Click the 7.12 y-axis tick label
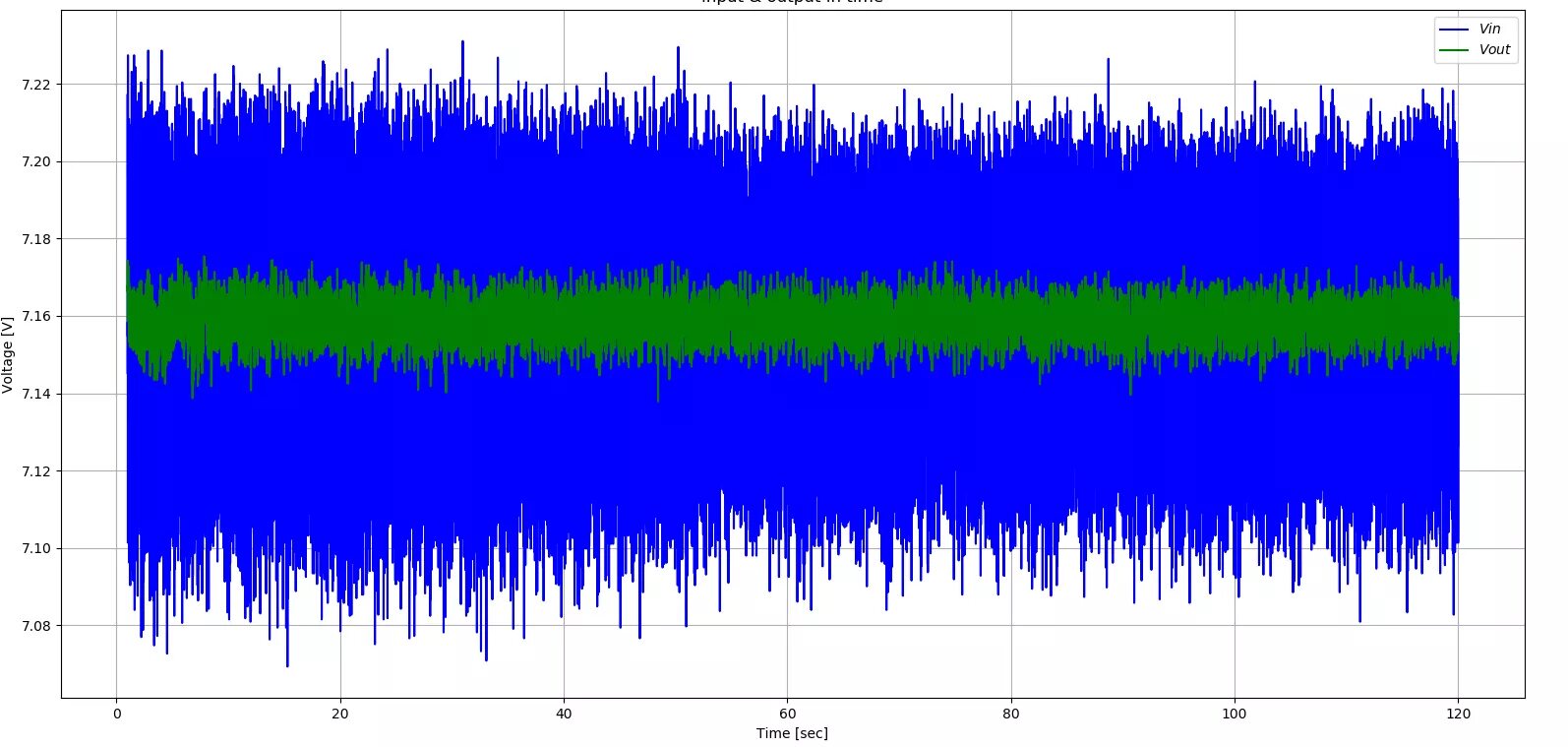The height and width of the screenshot is (747, 1568). coord(35,471)
